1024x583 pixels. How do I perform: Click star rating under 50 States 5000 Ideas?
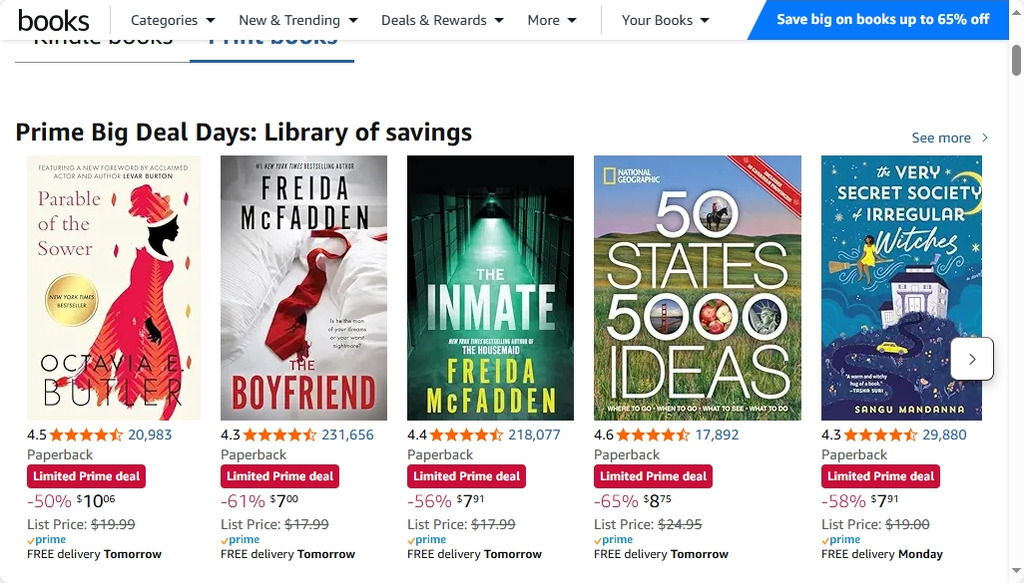(x=653, y=435)
